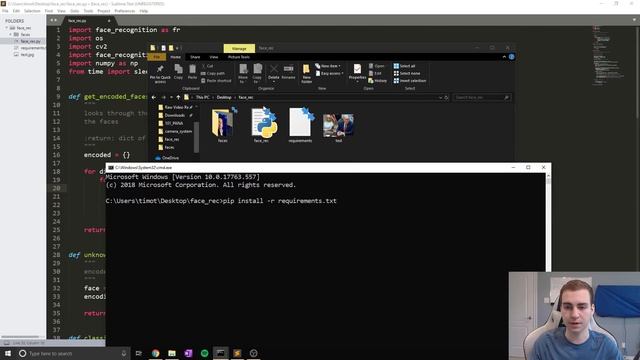Close the face_rec.py tab in Sublime

pos(109,21)
